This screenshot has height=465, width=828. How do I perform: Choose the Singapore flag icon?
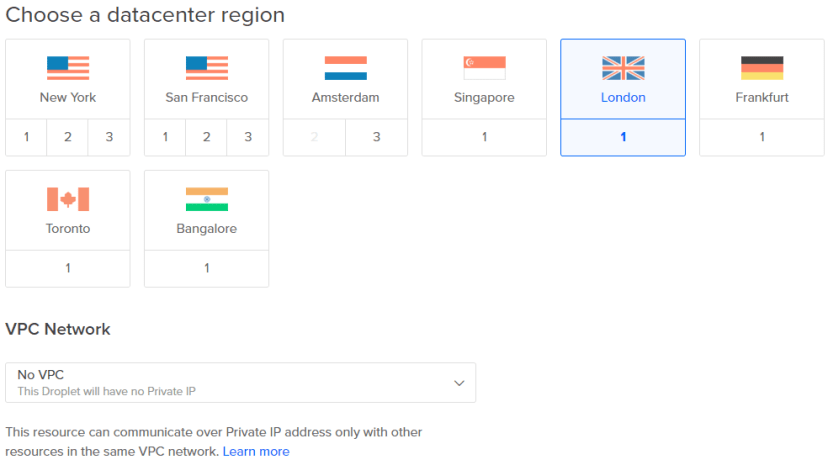point(484,68)
